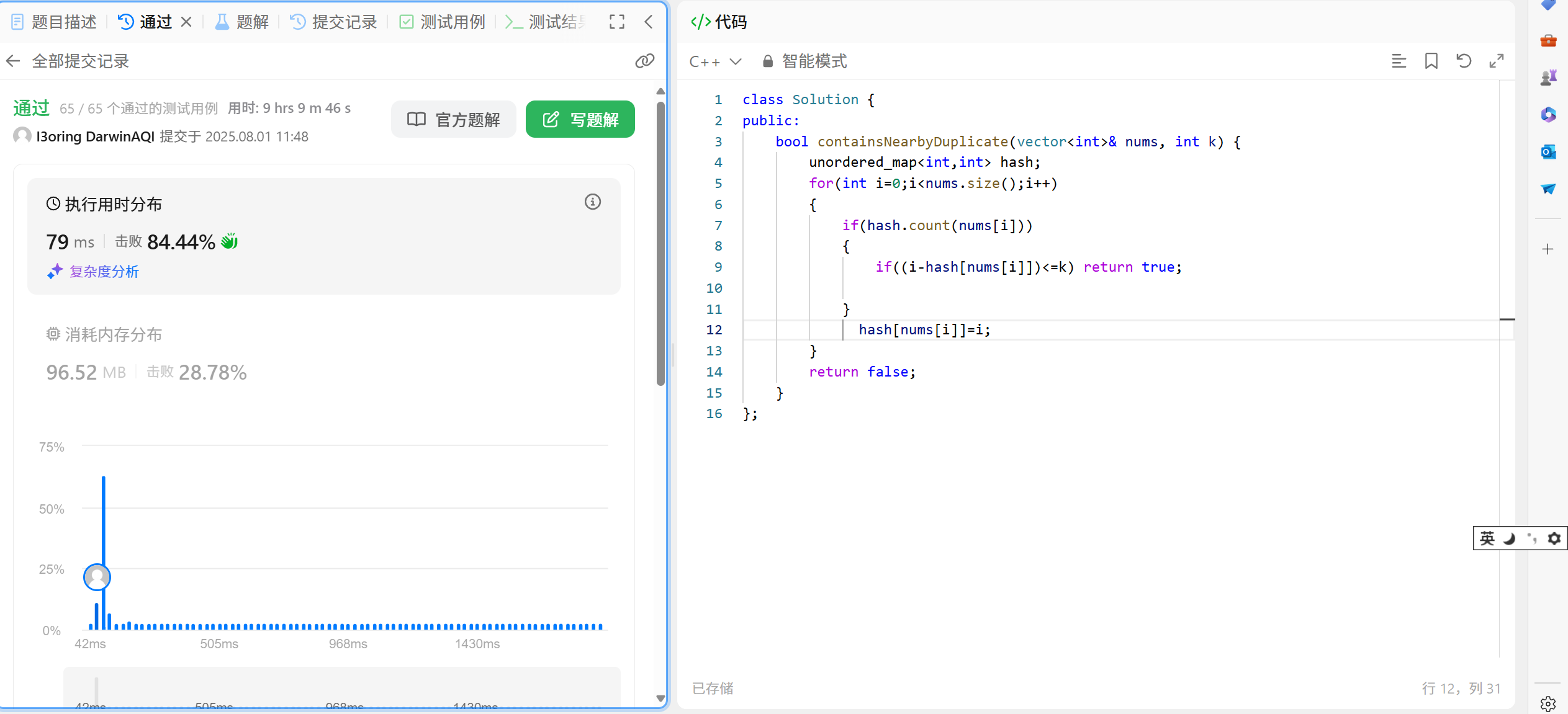1568x714 pixels.
Task: Open the C++ language dropdown
Action: point(716,61)
